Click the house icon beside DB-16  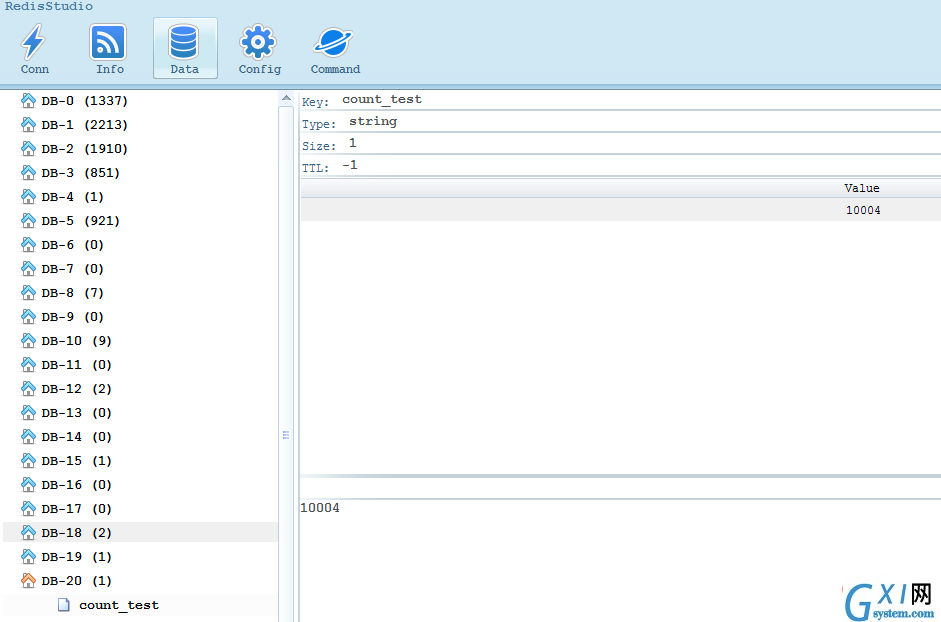pos(28,485)
